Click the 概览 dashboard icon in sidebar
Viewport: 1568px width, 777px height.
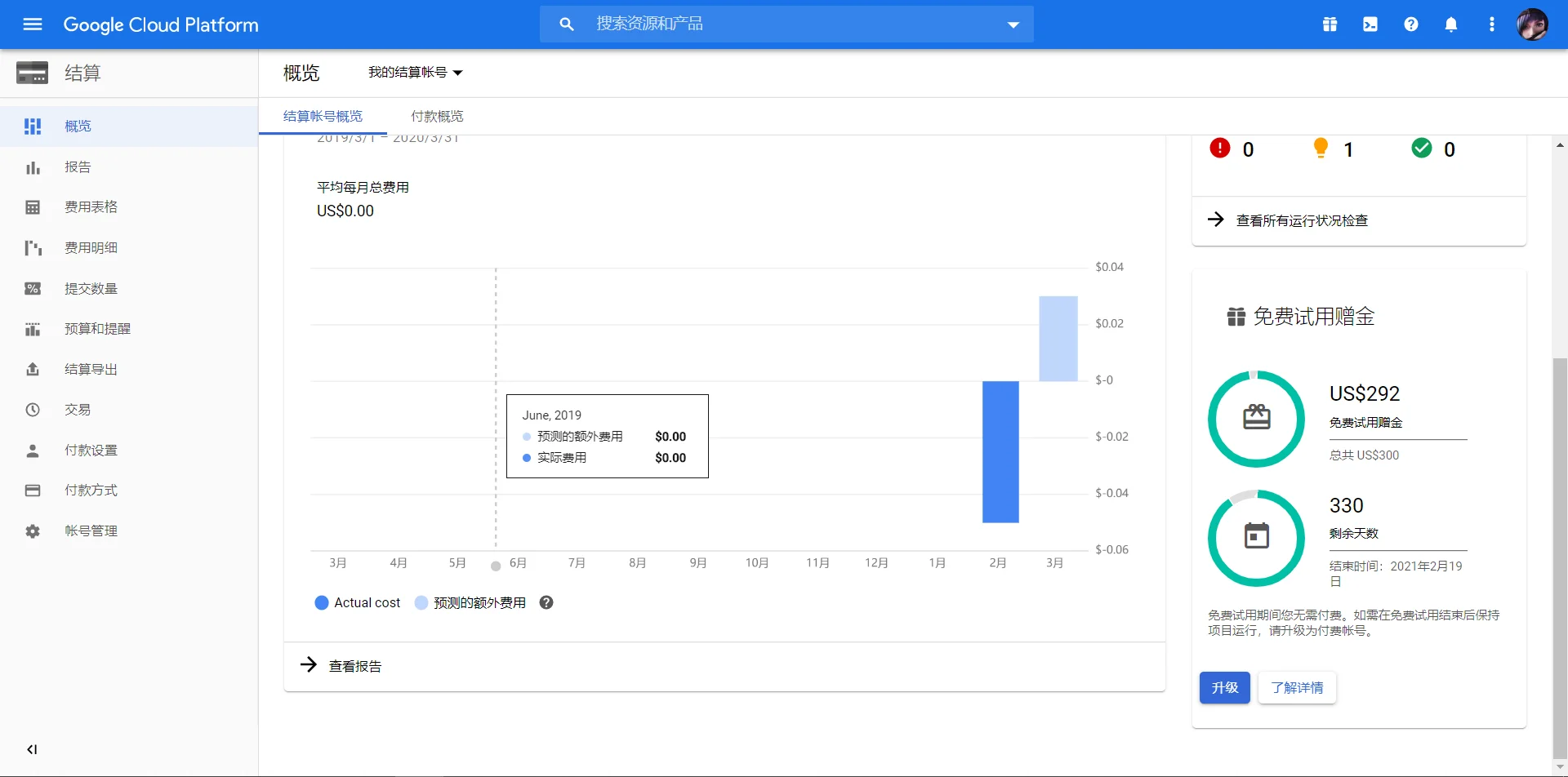[33, 127]
